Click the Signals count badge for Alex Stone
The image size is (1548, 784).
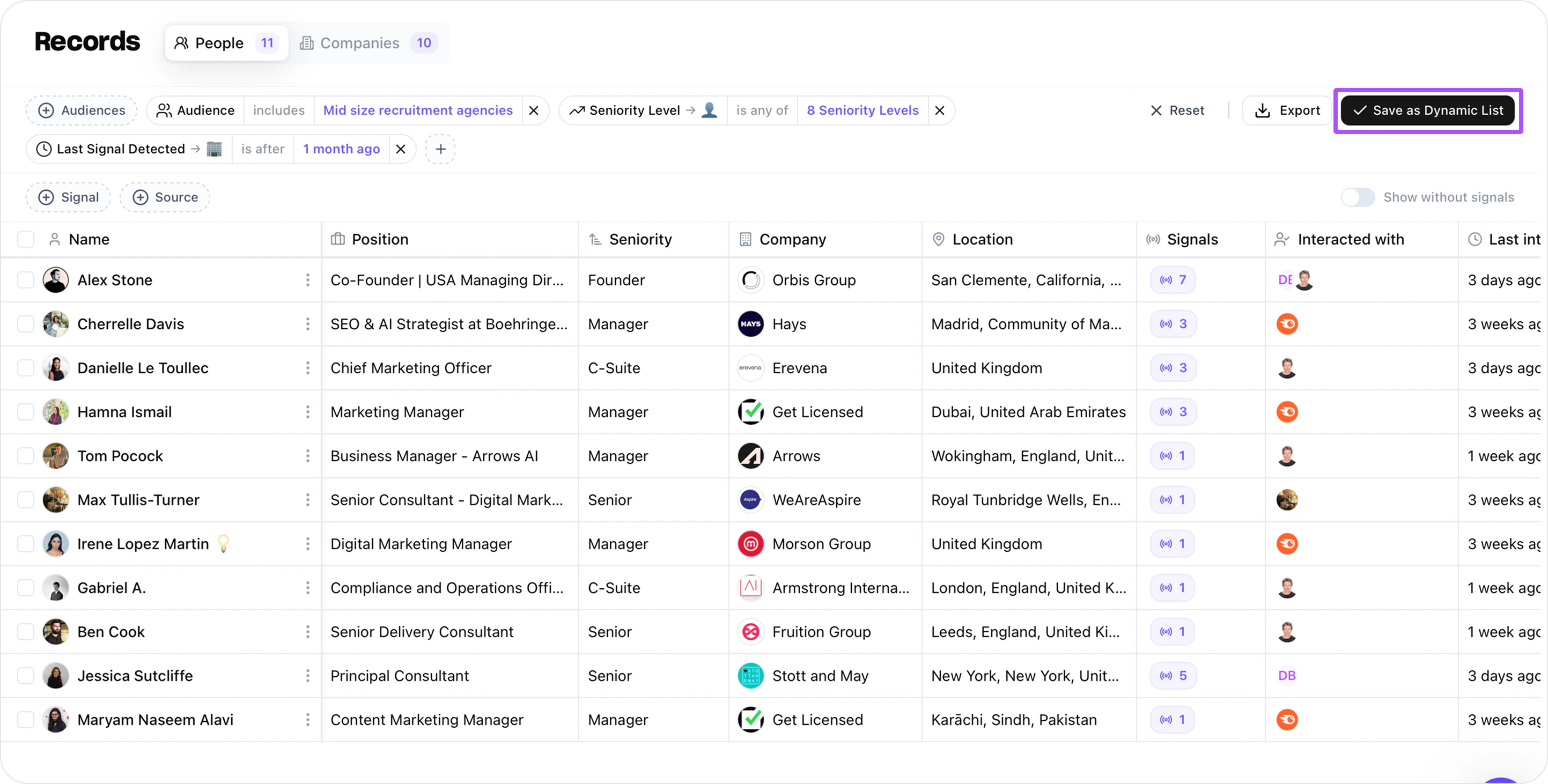click(x=1172, y=279)
